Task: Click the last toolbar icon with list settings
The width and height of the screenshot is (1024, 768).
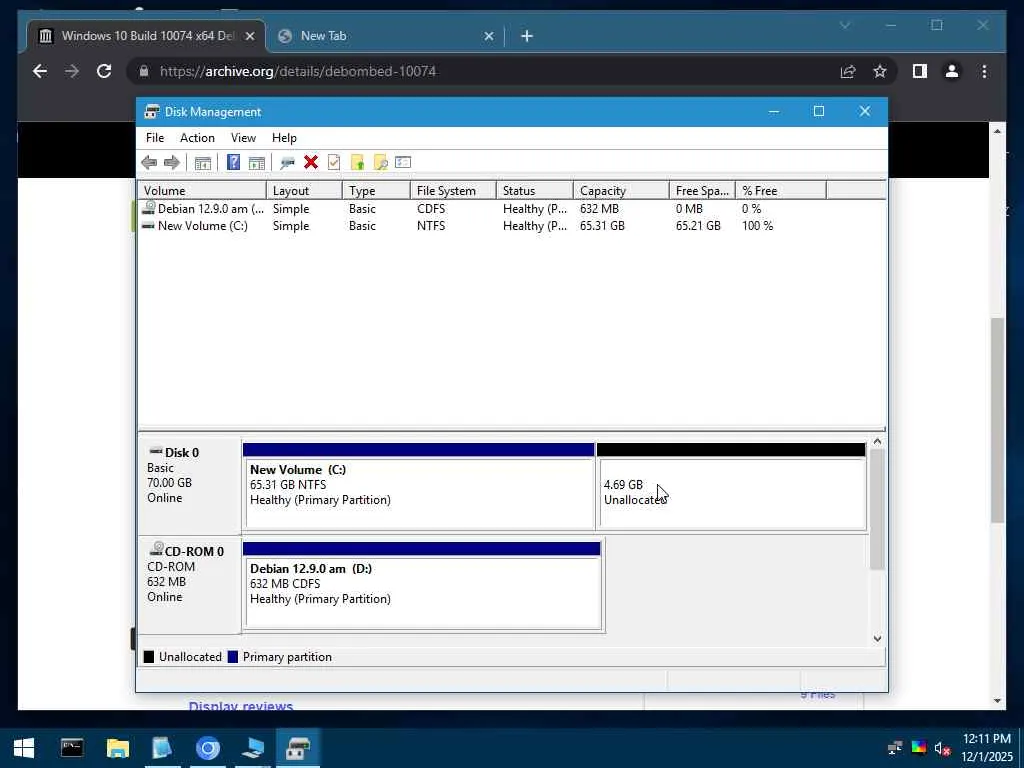Action: coord(403,162)
